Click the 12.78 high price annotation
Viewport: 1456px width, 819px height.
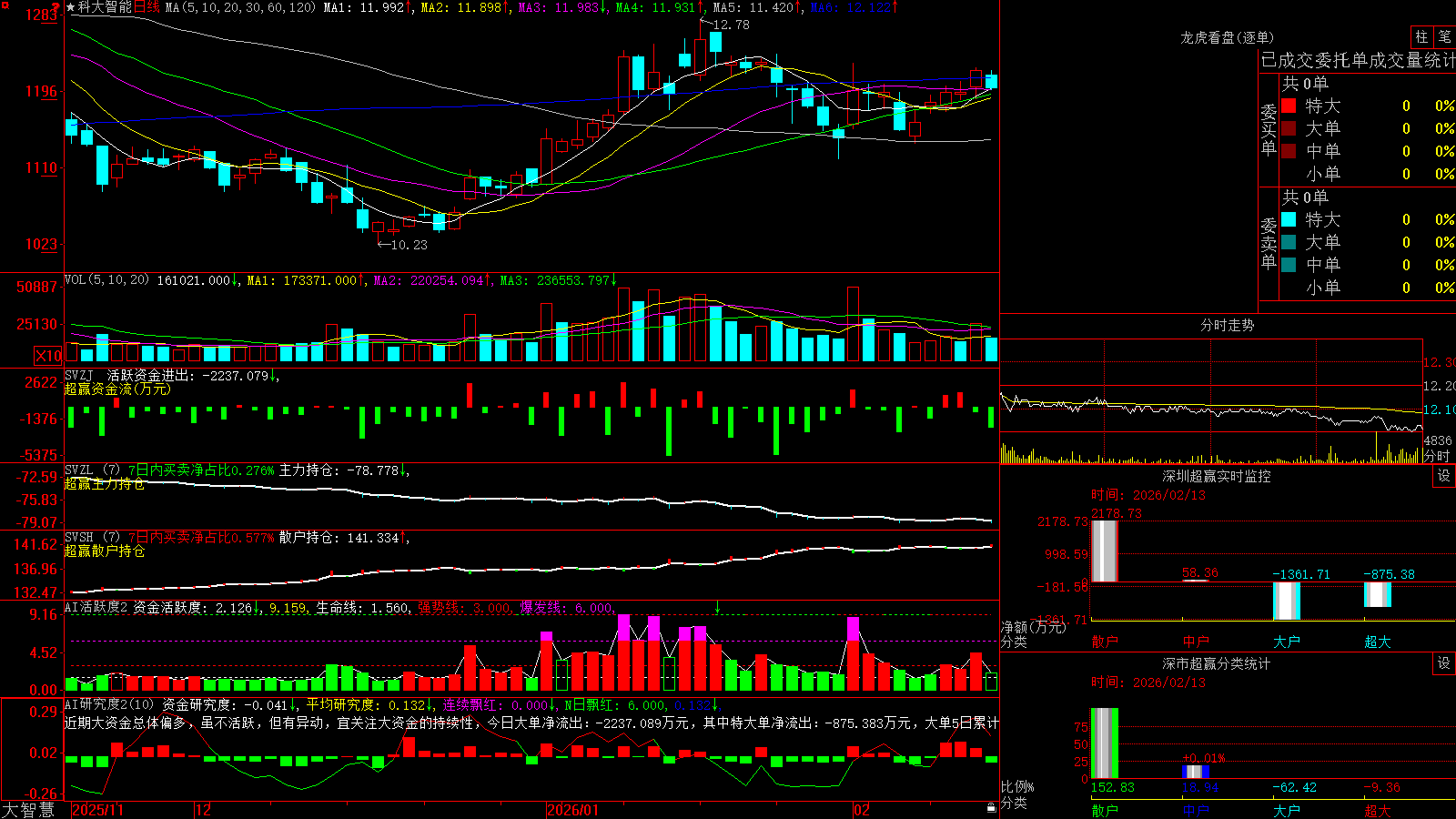pyautogui.click(x=731, y=25)
